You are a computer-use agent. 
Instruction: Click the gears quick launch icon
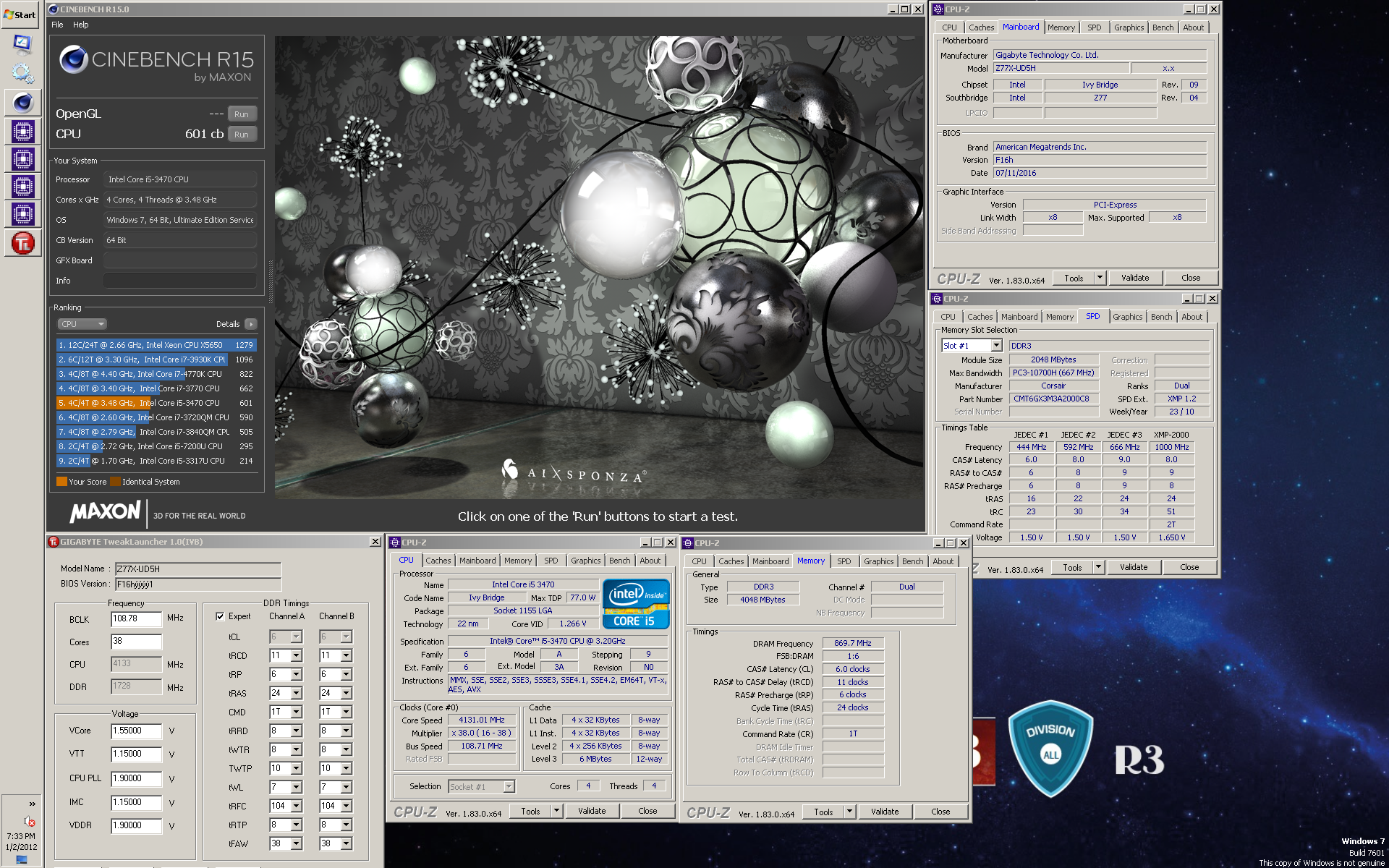pos(22,73)
